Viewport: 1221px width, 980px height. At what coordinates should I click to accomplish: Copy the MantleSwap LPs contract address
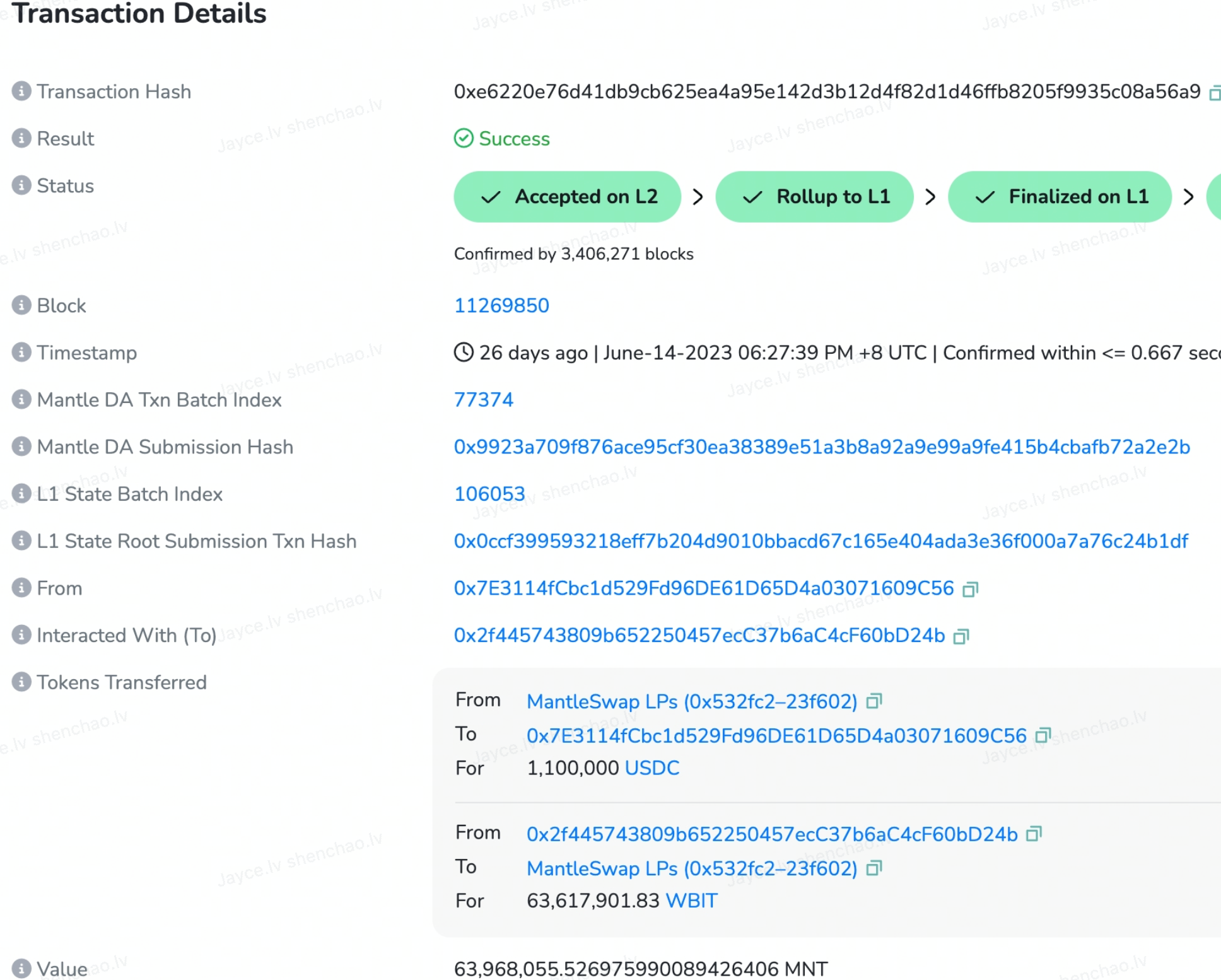(x=877, y=701)
